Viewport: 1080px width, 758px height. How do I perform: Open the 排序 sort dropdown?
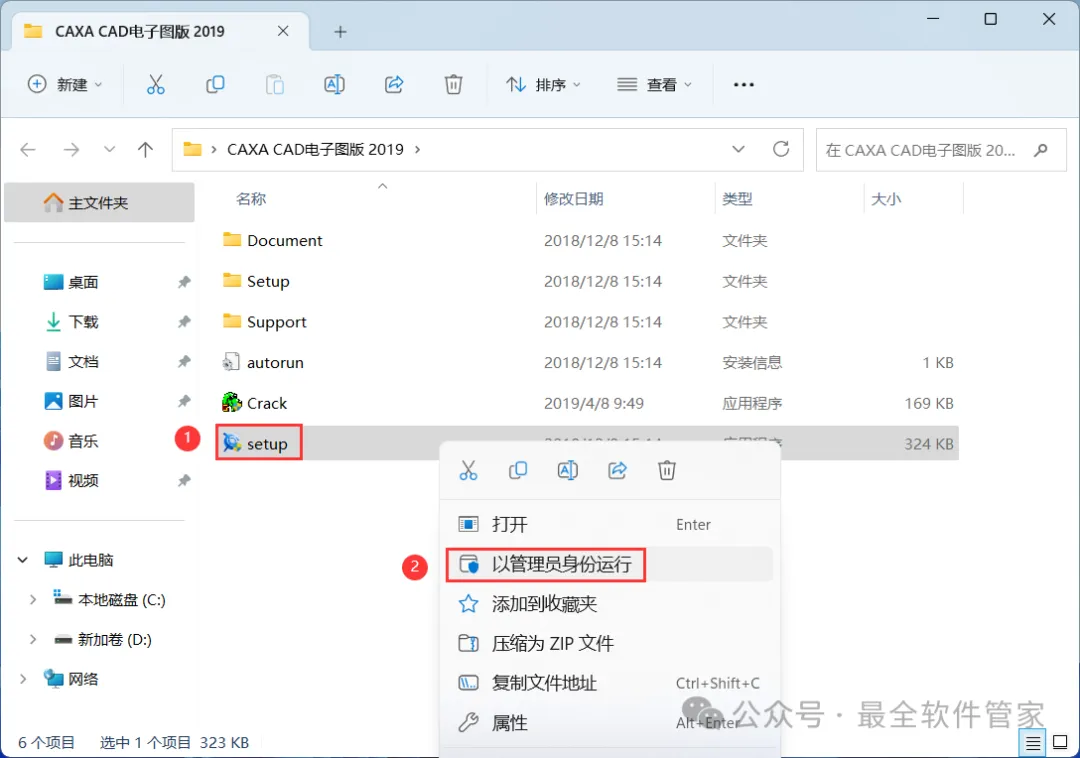[544, 85]
